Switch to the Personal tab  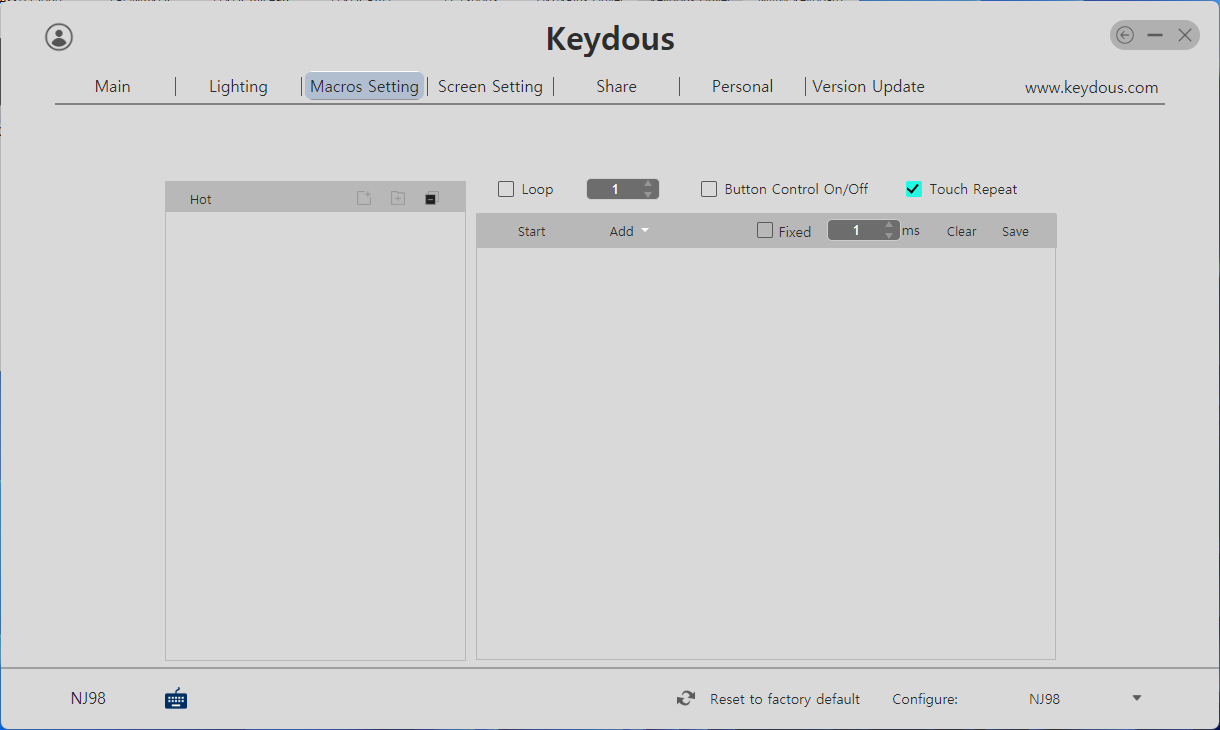point(742,86)
